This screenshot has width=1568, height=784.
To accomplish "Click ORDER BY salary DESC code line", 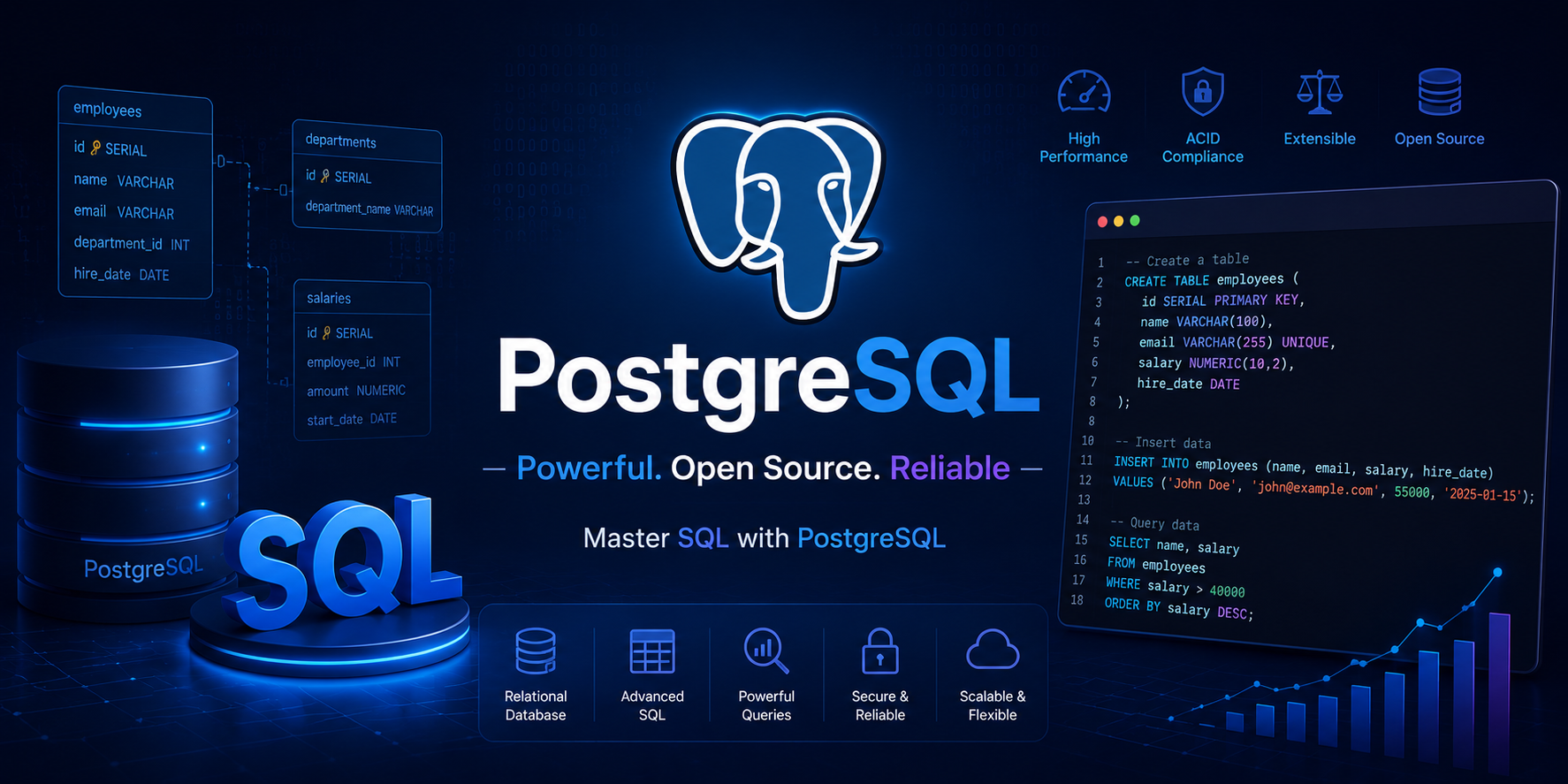I will 1179,609.
